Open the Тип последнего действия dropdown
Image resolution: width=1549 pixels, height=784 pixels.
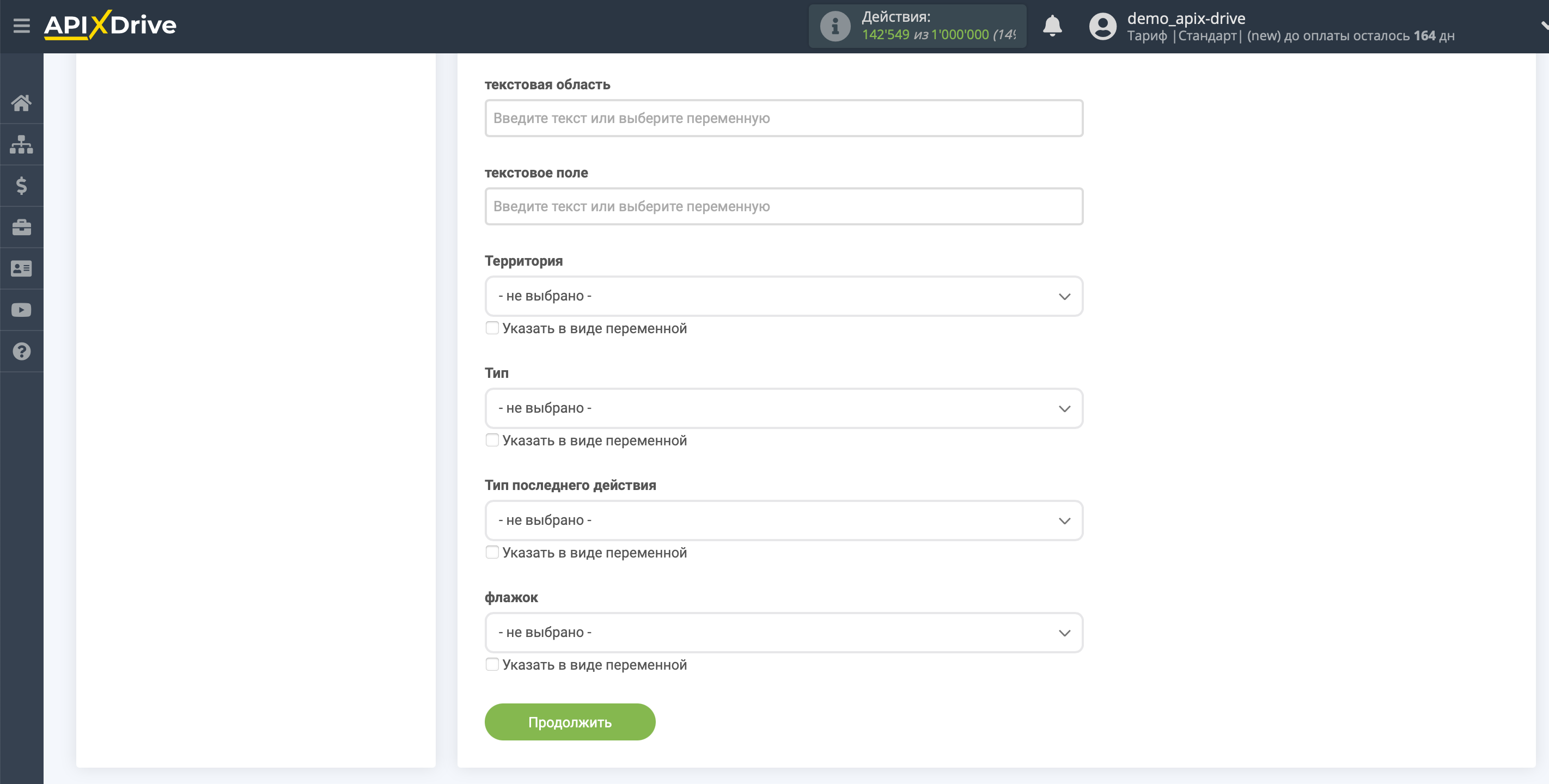tap(784, 520)
